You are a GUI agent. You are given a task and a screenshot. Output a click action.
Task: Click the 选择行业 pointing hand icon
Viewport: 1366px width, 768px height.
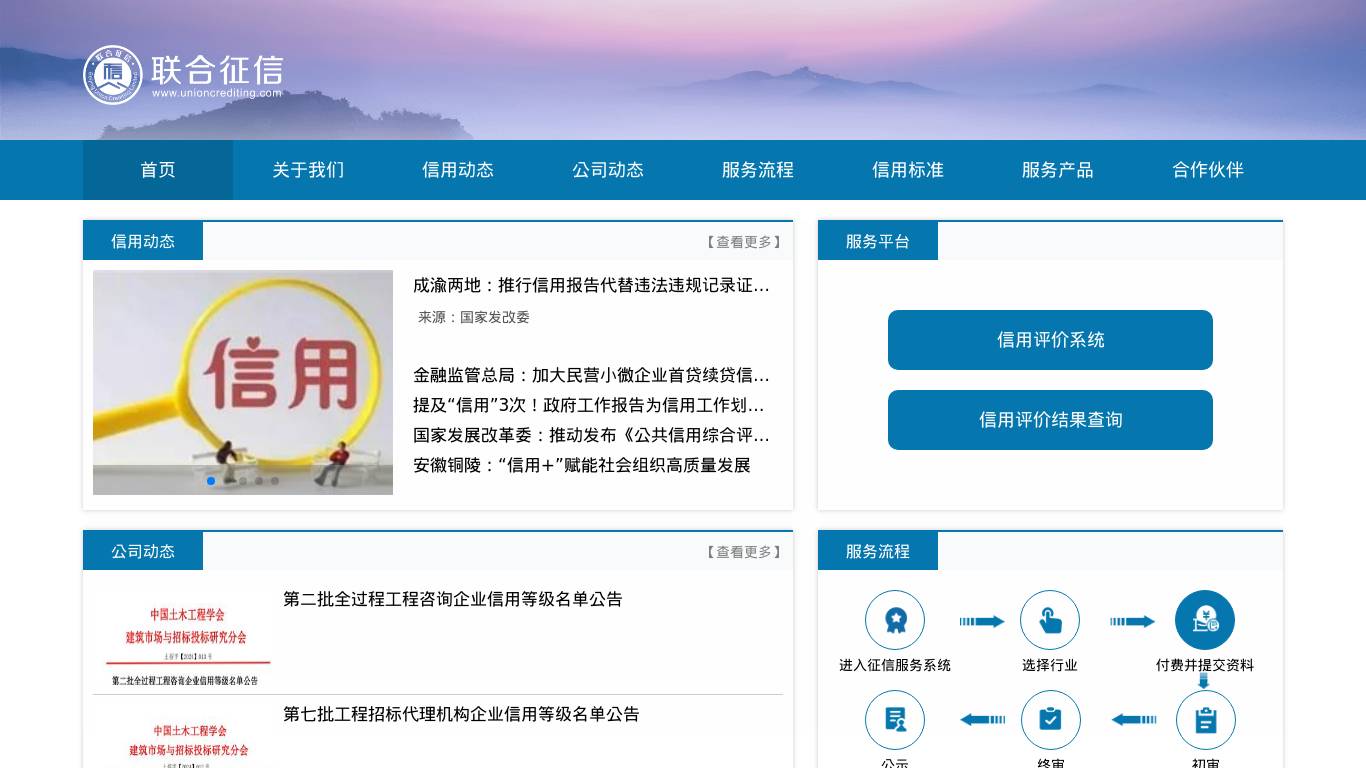pyautogui.click(x=1050, y=620)
